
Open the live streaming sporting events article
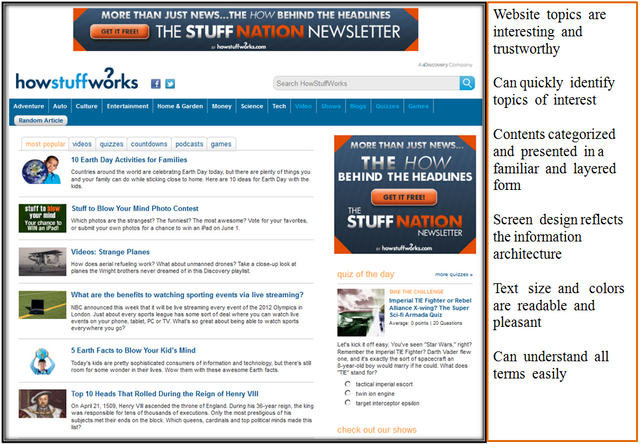(187, 295)
